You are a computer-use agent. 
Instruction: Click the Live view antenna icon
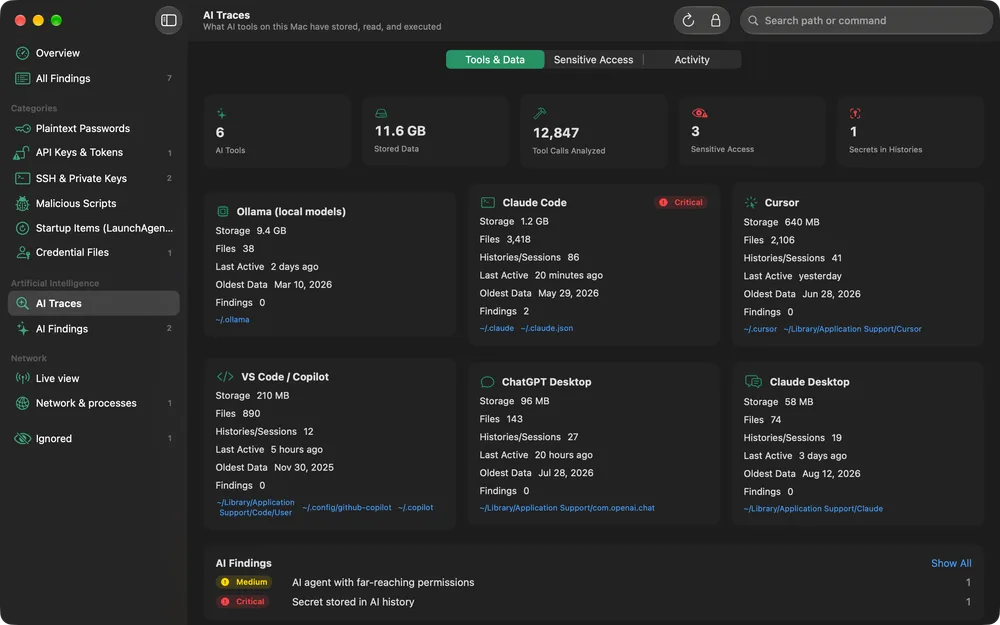22,378
